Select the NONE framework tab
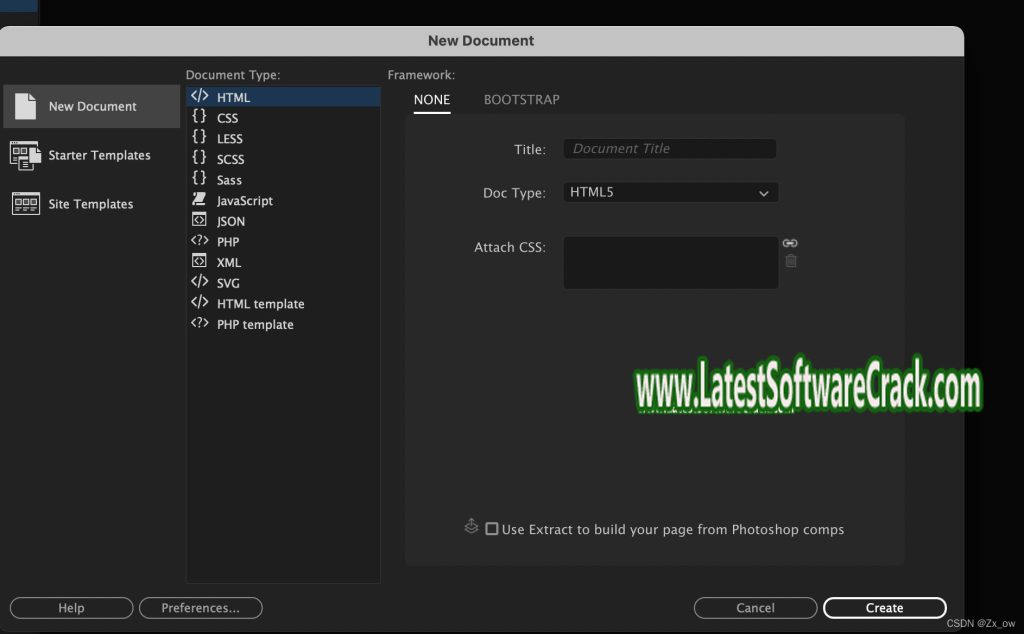The width and height of the screenshot is (1024, 634). tap(432, 100)
